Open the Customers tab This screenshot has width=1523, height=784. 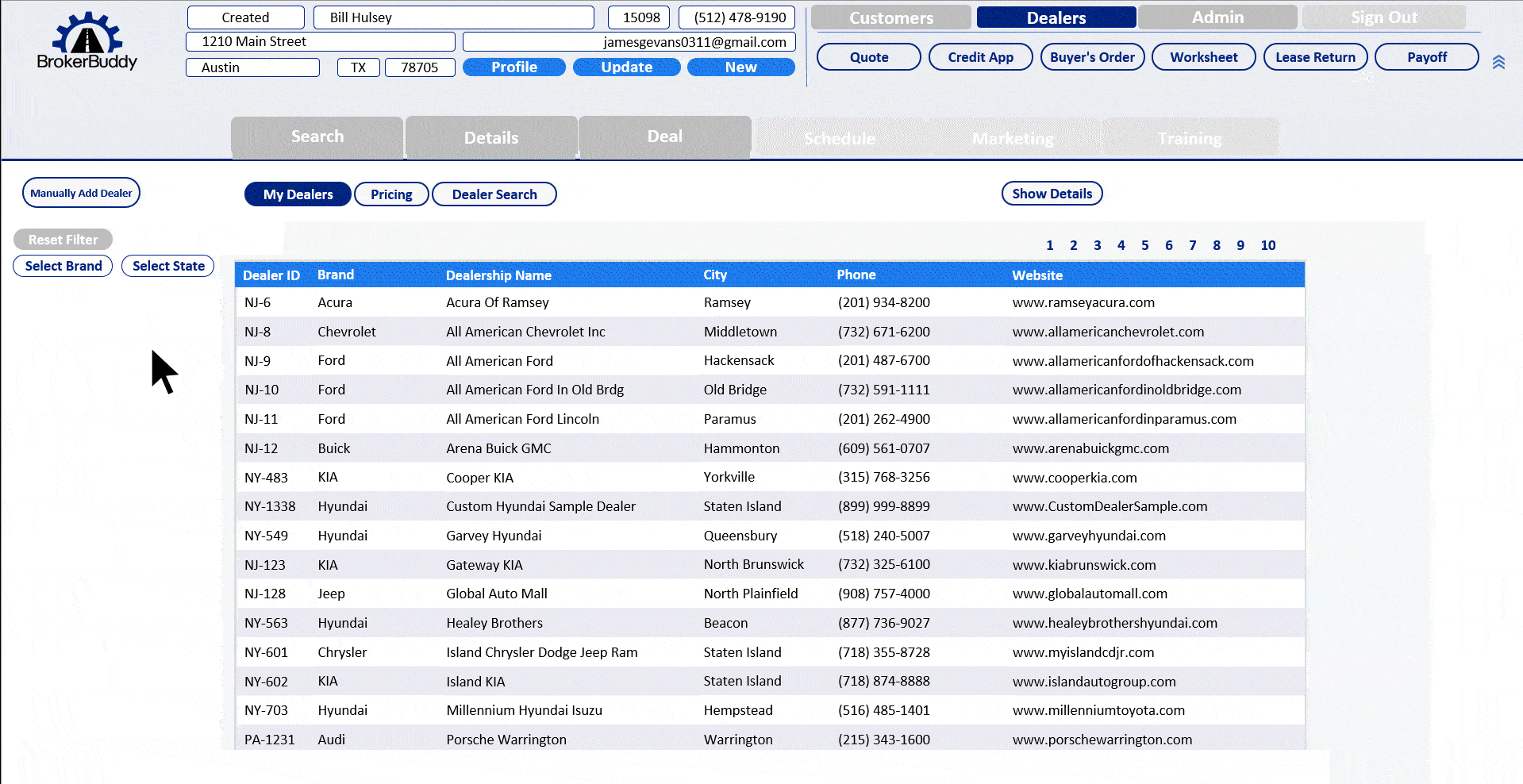point(891,17)
